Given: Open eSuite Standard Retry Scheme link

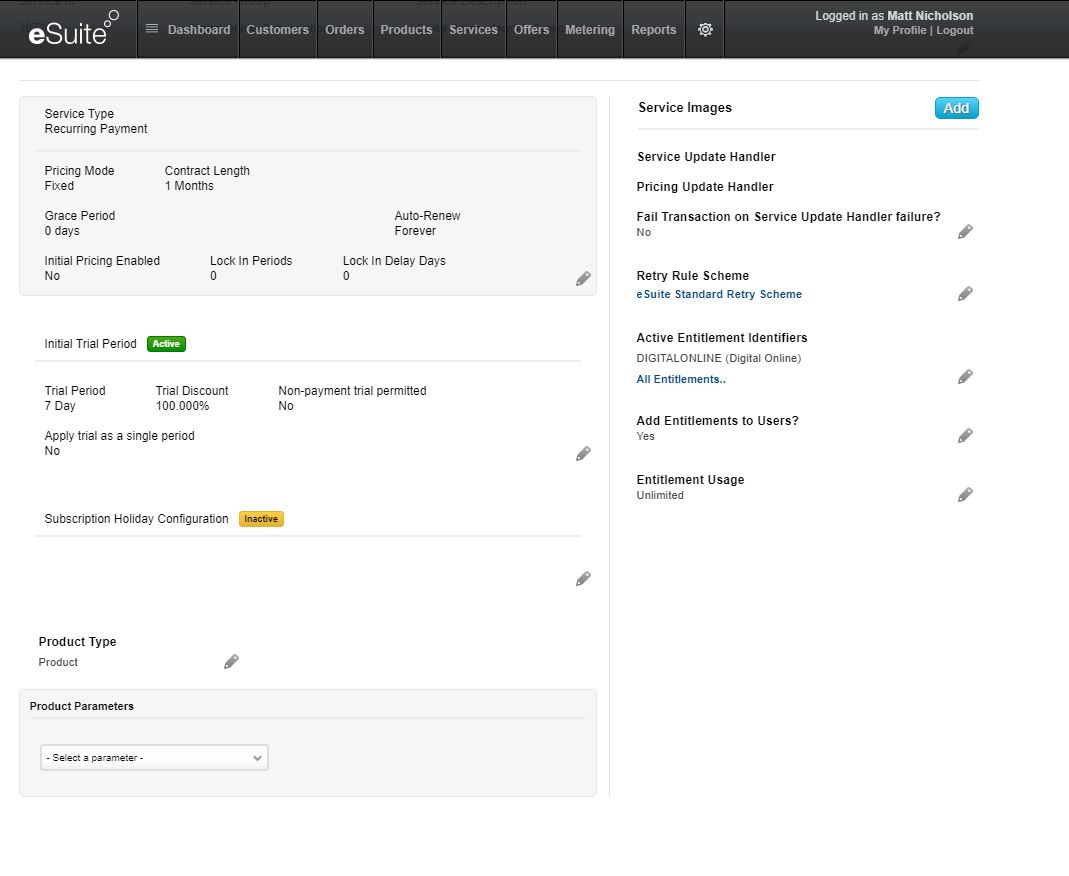Looking at the screenshot, I should pyautogui.click(x=719, y=295).
